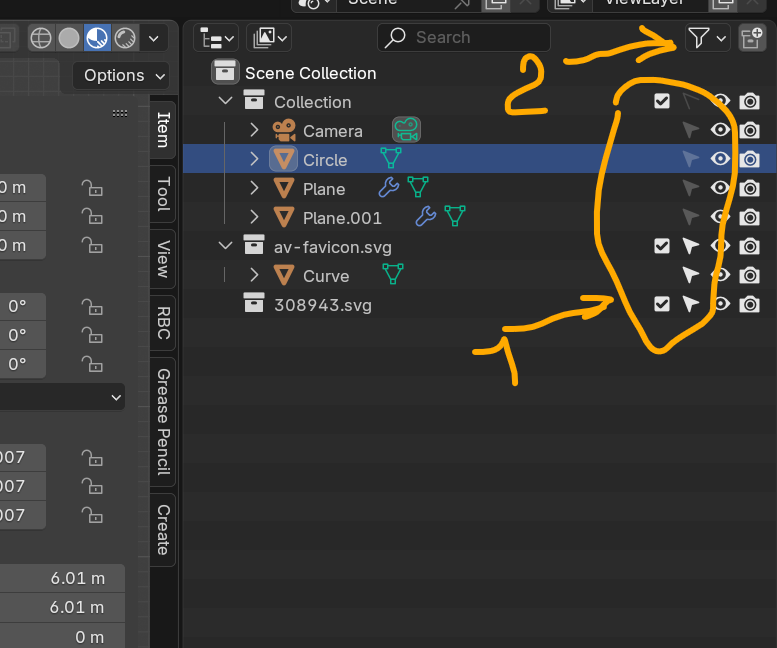Image resolution: width=777 pixels, height=648 pixels.
Task: Switch viewport to wireframe shading
Action: point(41,39)
